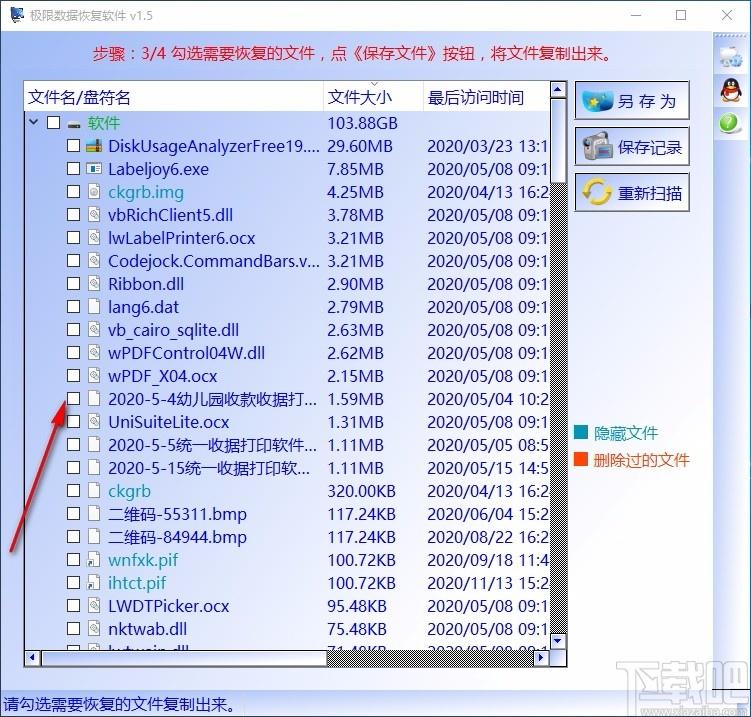Sort by 文件大小 column header
Image resolution: width=751 pixels, height=717 pixels.
click(373, 97)
